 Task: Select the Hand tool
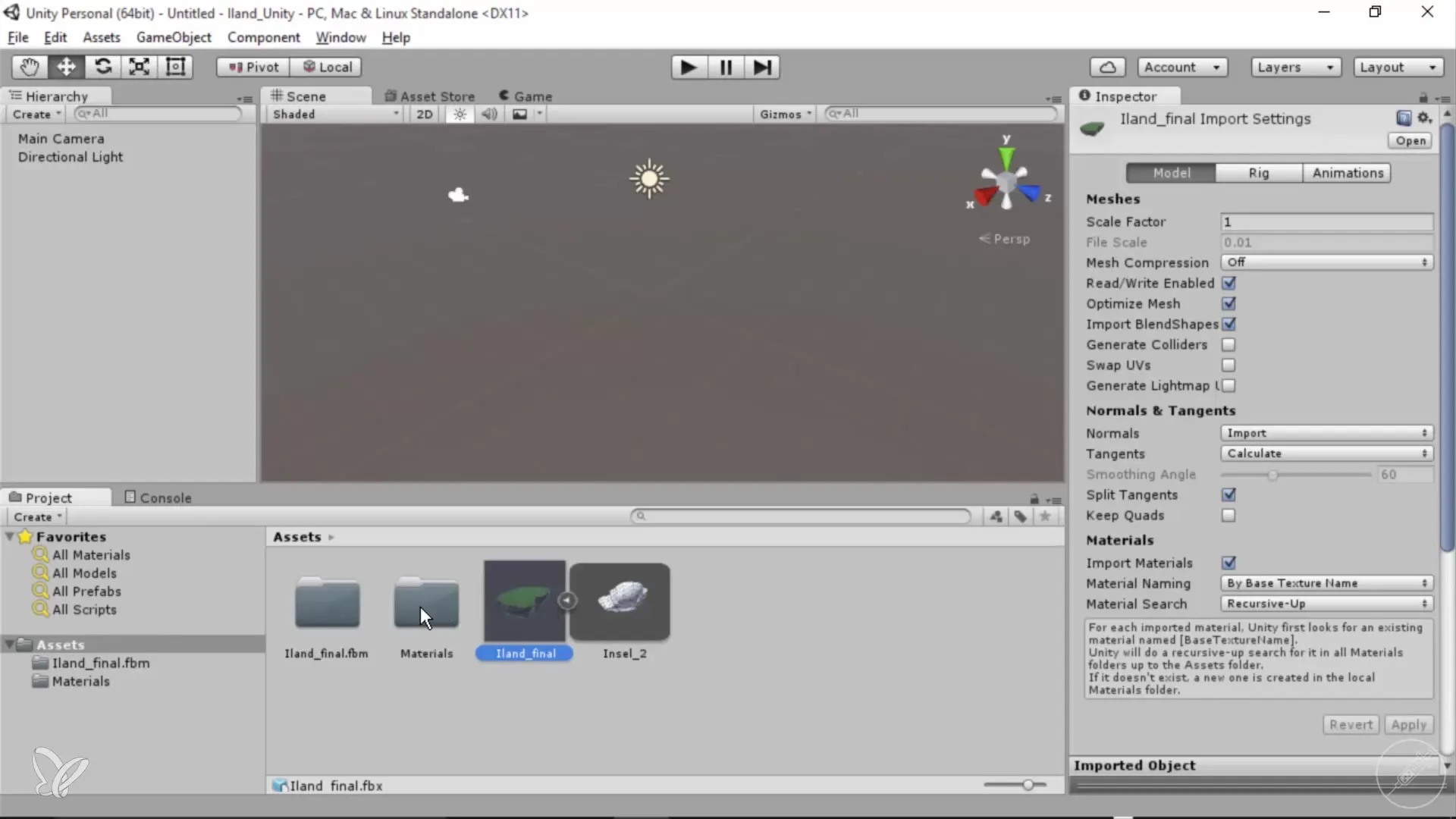[x=30, y=67]
